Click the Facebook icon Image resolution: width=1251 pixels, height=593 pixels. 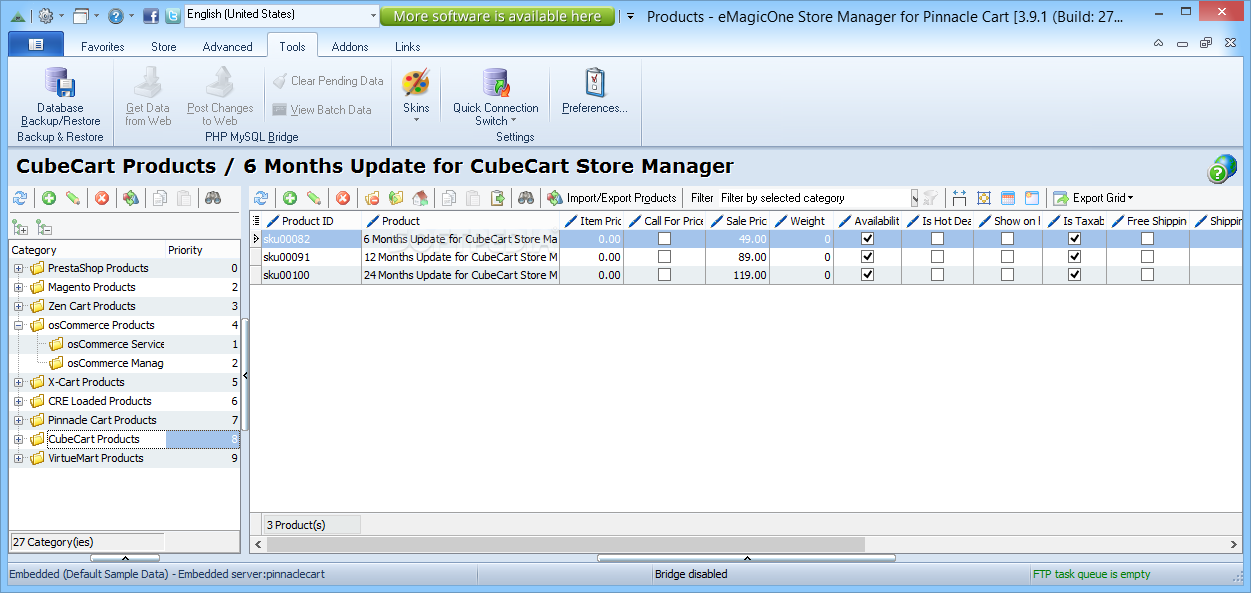click(x=151, y=16)
